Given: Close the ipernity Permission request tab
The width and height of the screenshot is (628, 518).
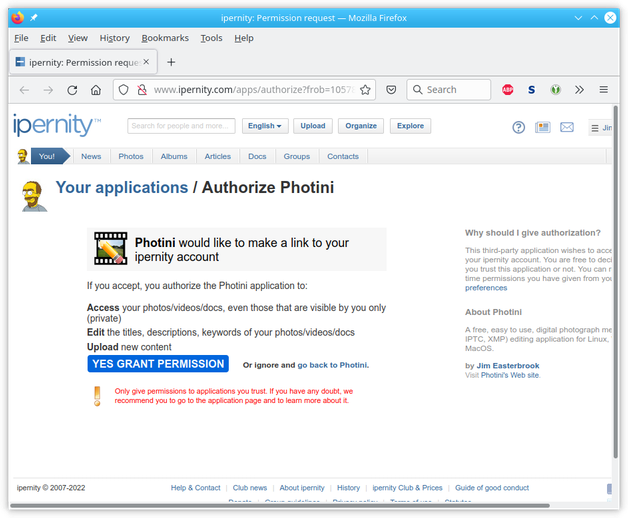Looking at the screenshot, I should coord(146,62).
